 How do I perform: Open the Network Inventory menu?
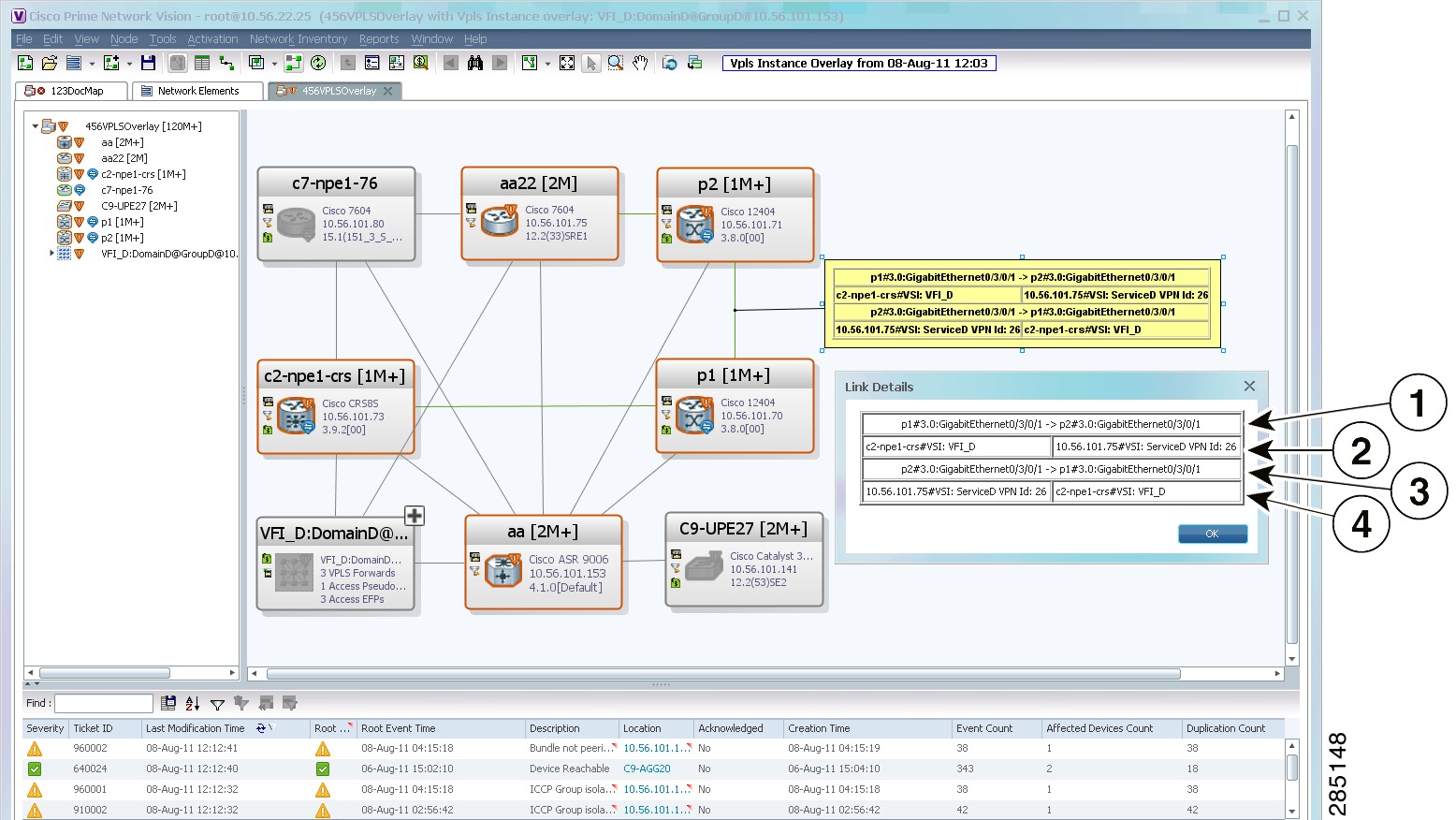[298, 39]
